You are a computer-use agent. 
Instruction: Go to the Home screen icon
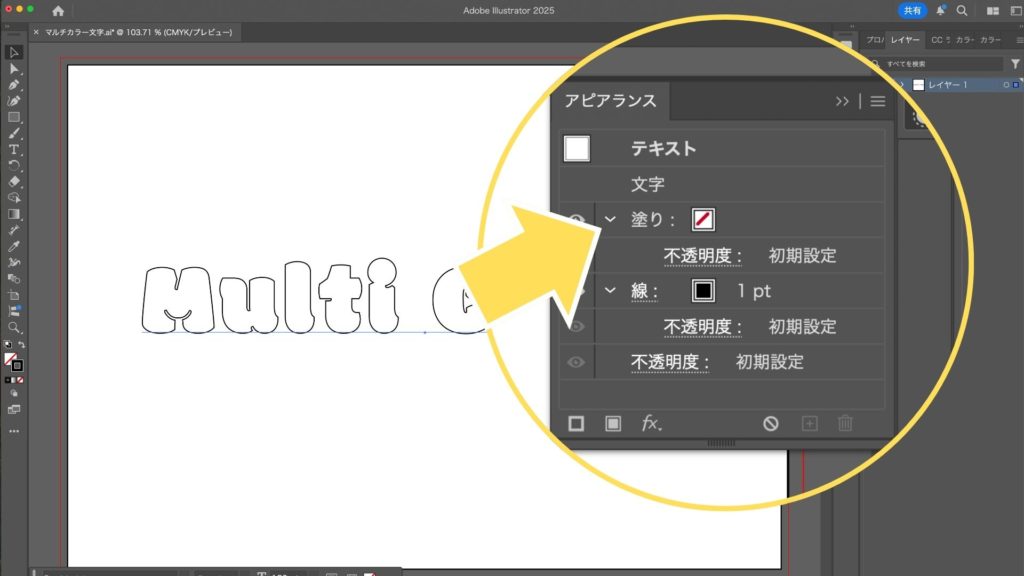click(x=58, y=11)
